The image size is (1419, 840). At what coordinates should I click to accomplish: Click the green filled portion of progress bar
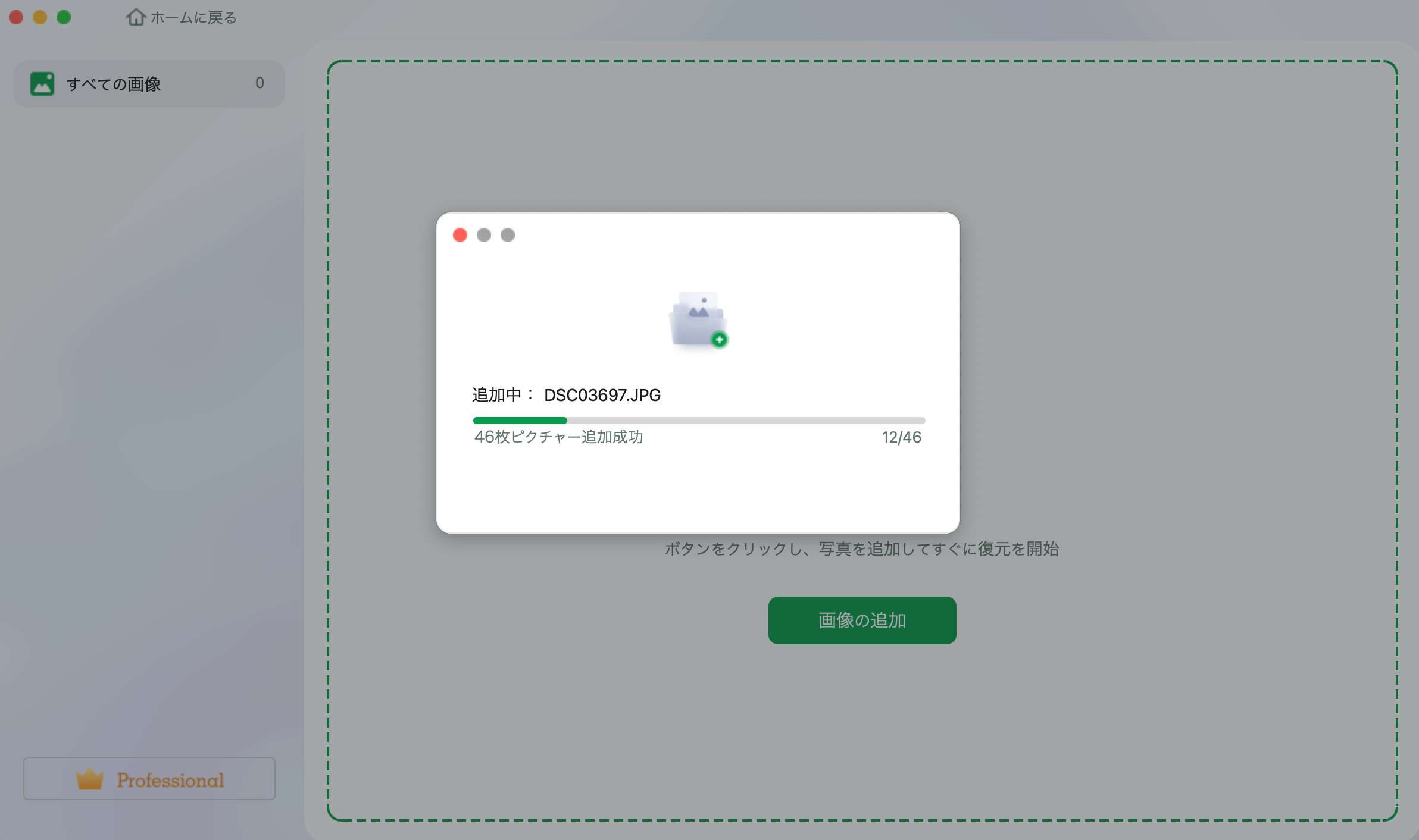click(520, 421)
